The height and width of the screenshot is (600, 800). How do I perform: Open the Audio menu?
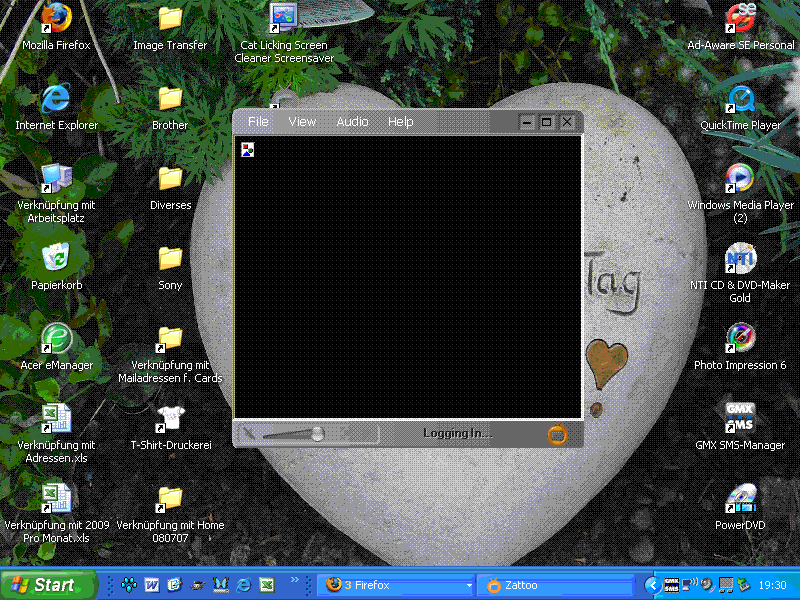point(352,122)
